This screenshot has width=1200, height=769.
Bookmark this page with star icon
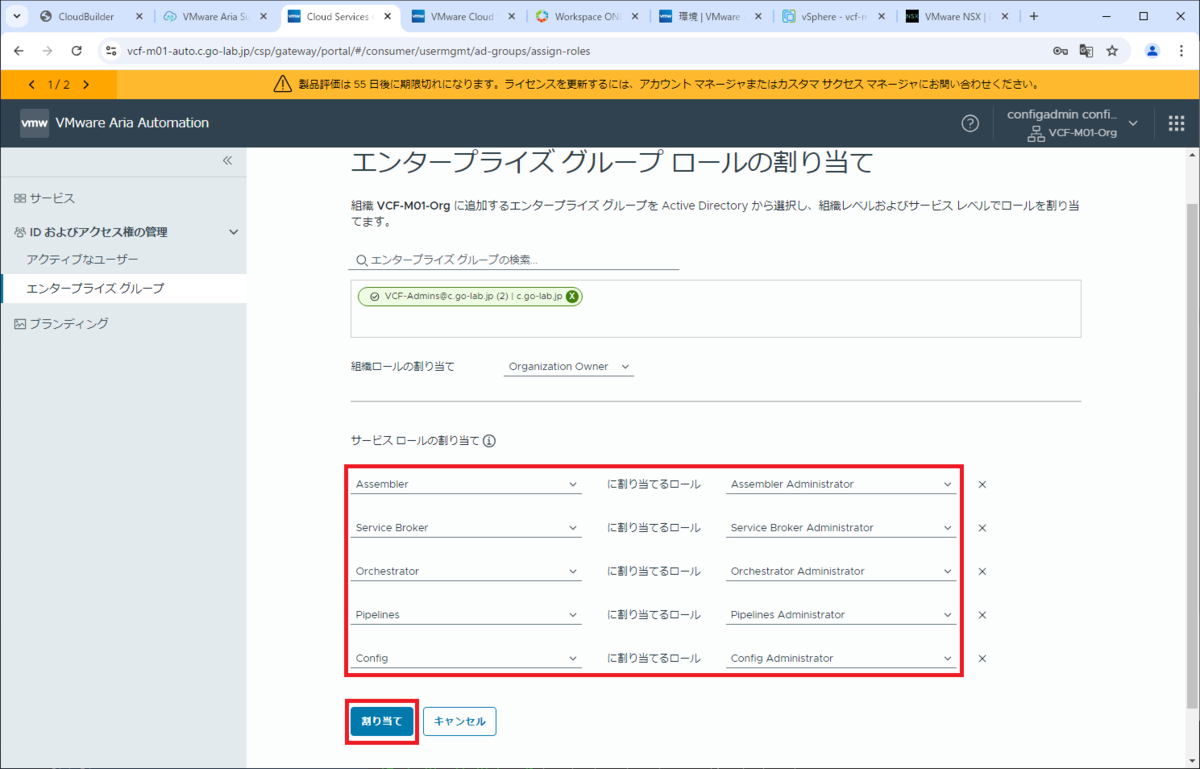click(1112, 51)
